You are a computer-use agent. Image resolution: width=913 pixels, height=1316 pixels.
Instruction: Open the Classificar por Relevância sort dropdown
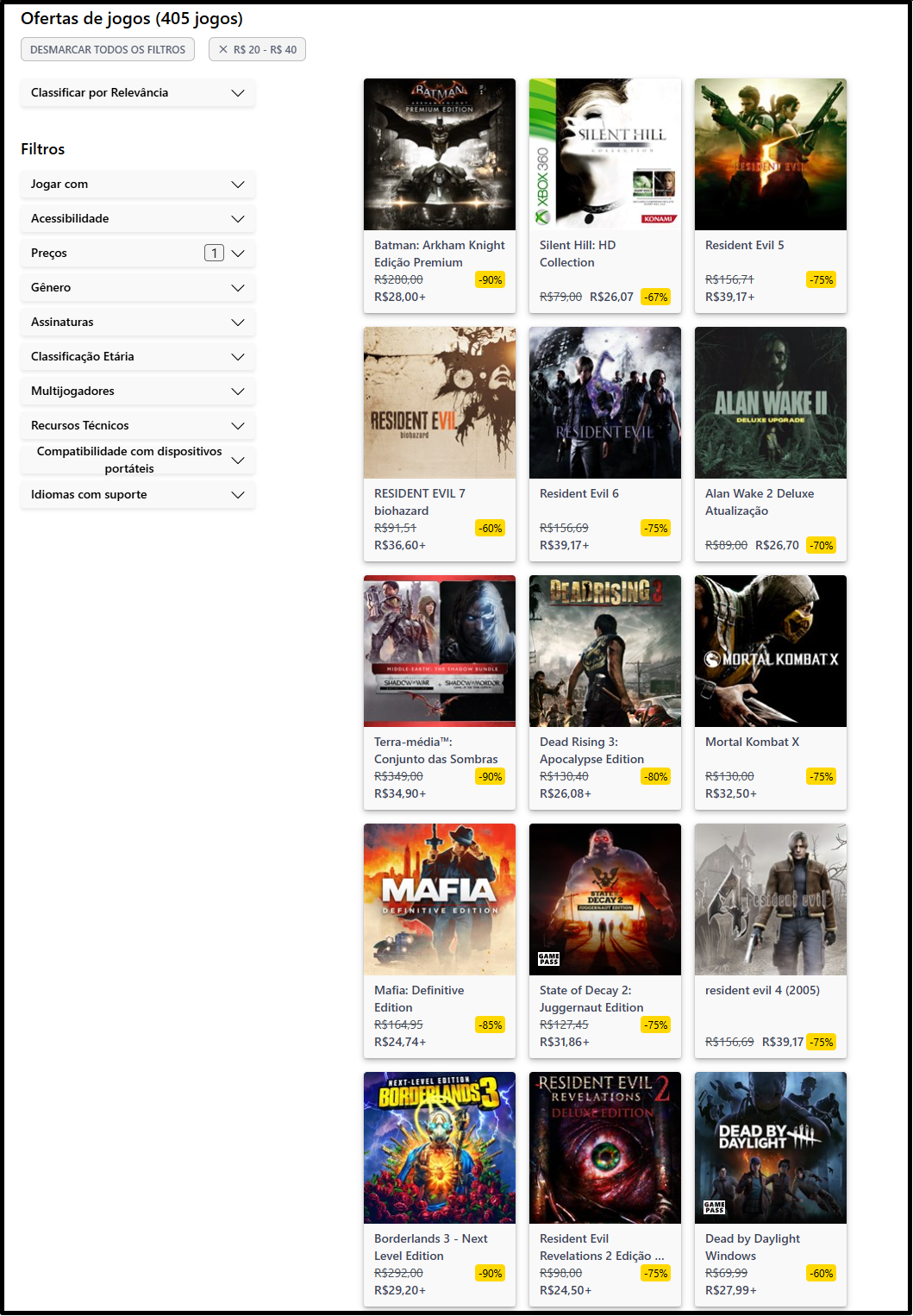(138, 93)
